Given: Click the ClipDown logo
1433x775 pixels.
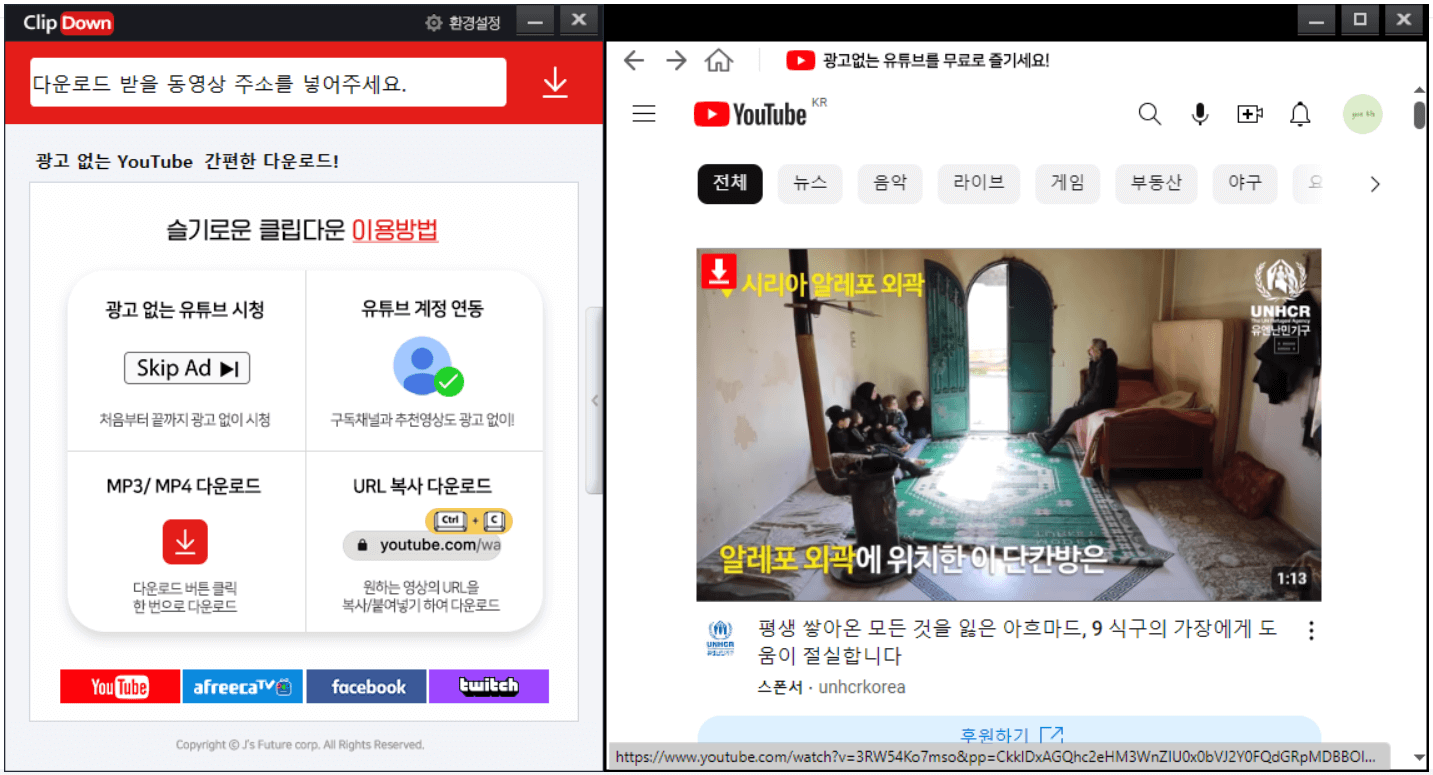Looking at the screenshot, I should [x=68, y=23].
